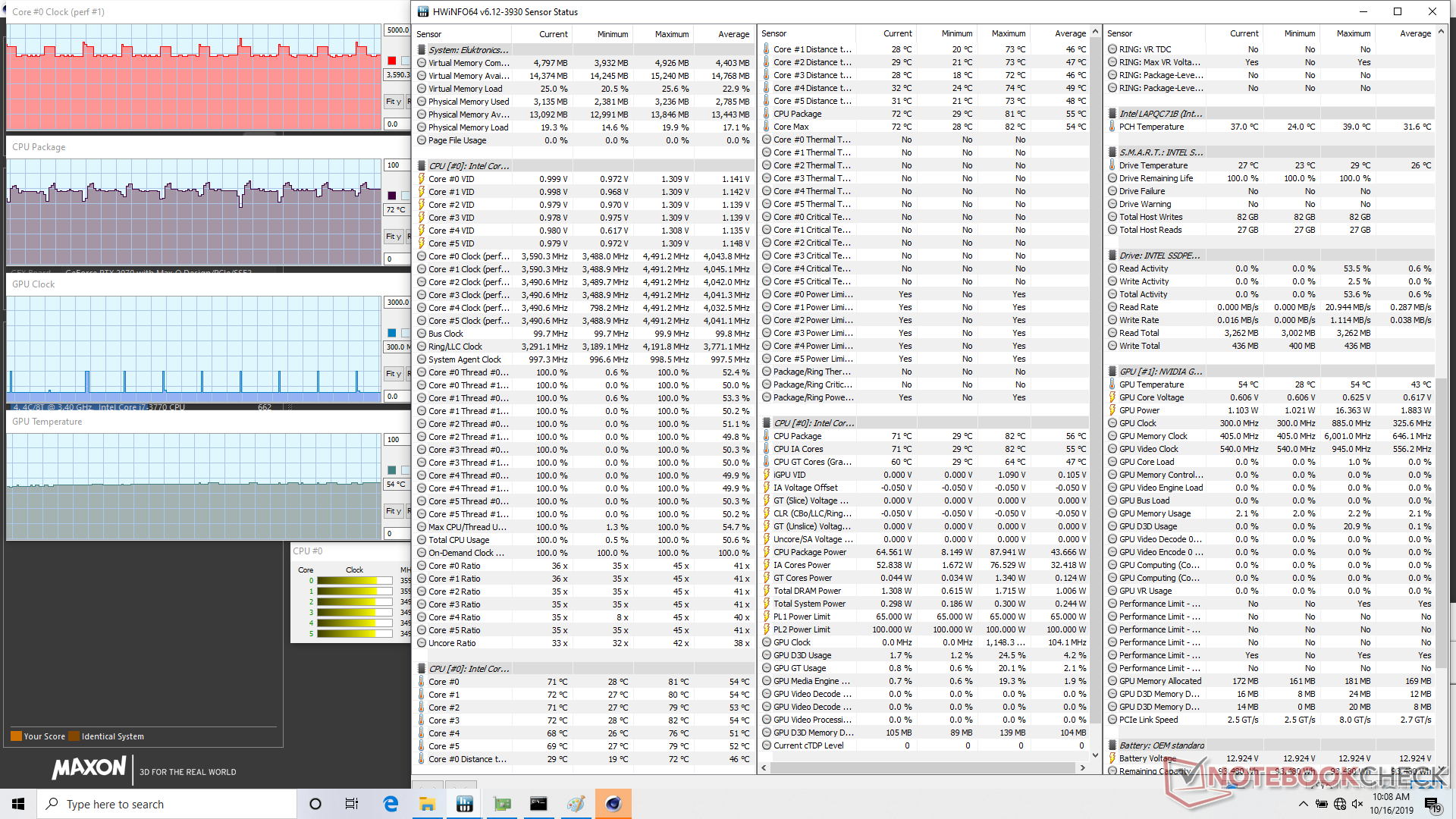Click the Intel LAPQC71B group icon

coord(1112,114)
